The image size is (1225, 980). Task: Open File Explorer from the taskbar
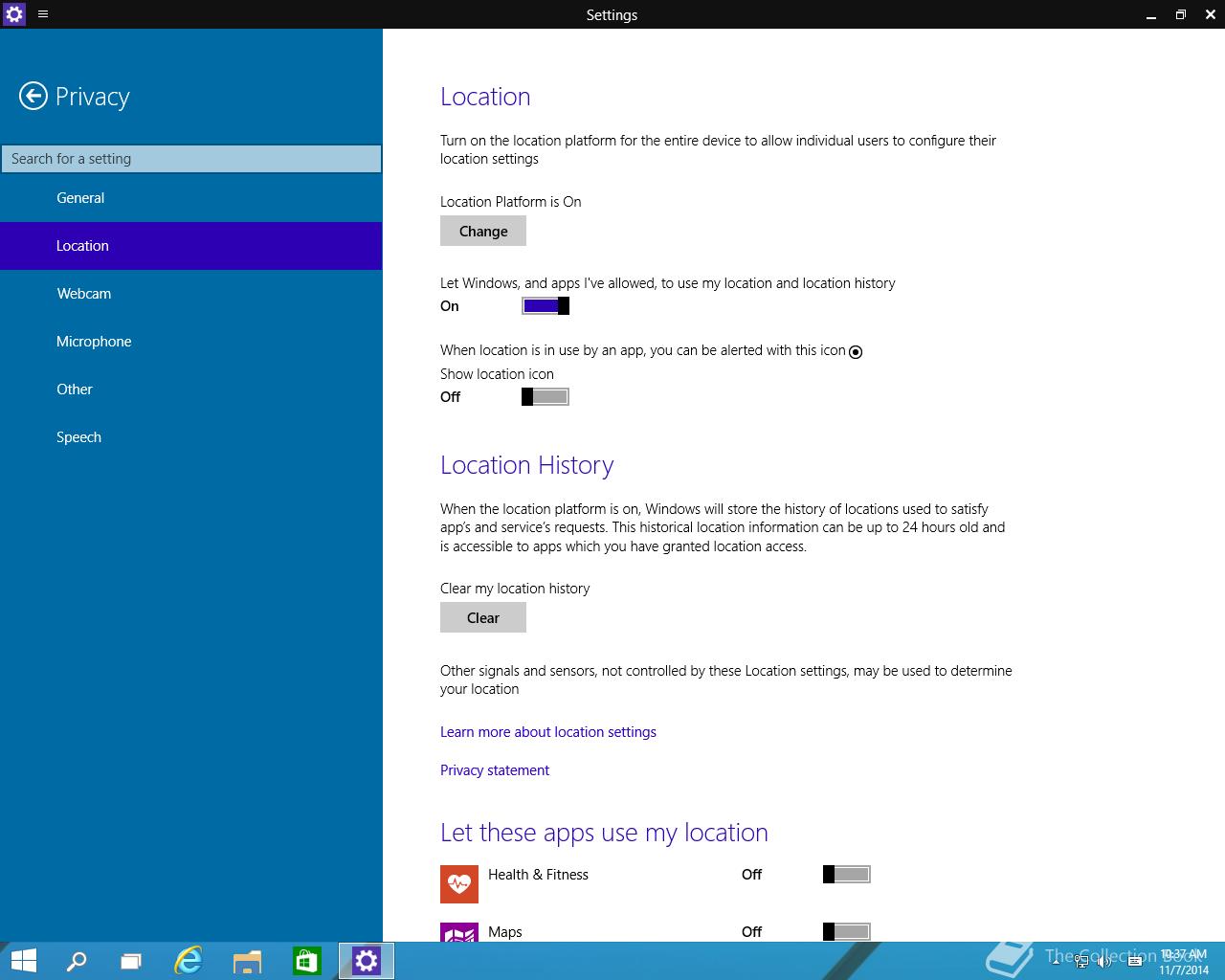248,961
